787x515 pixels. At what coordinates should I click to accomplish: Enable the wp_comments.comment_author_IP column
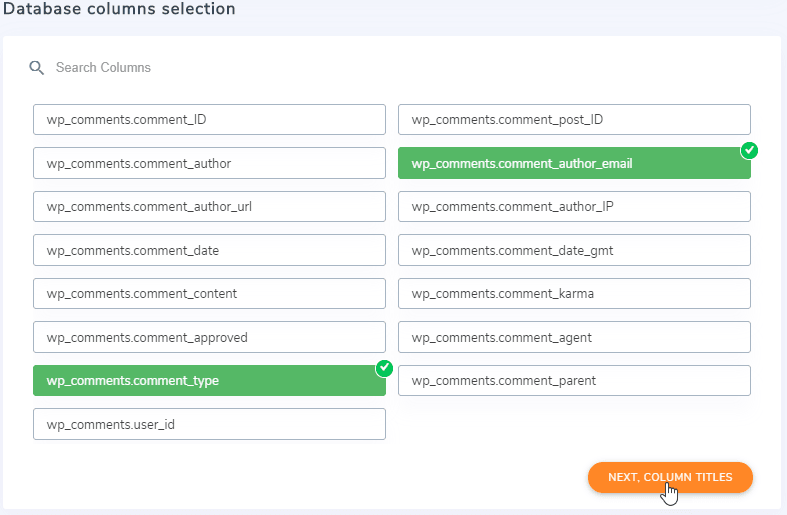point(574,207)
